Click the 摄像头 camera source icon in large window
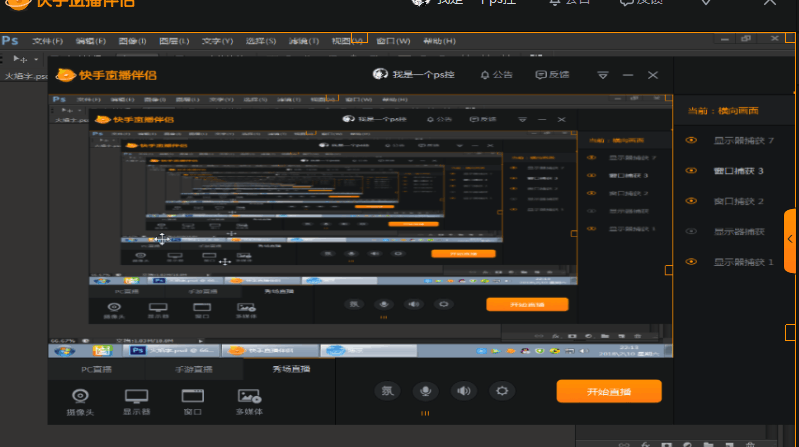799x447 pixels. tap(80, 396)
